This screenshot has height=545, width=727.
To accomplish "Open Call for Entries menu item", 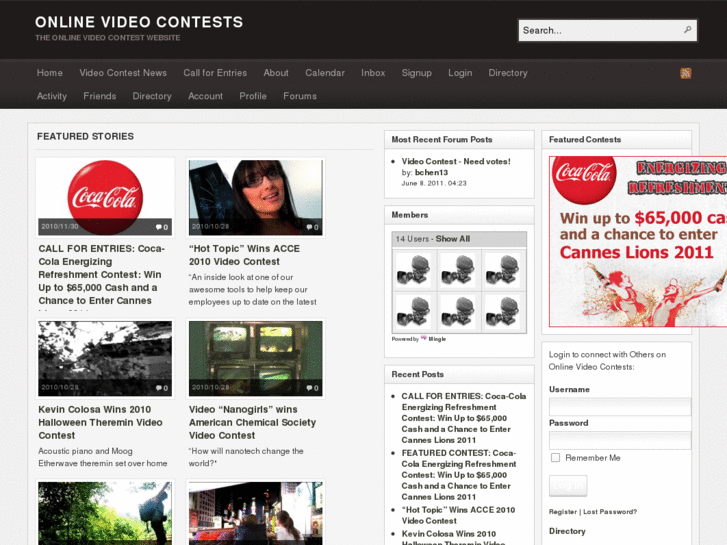I will click(215, 73).
